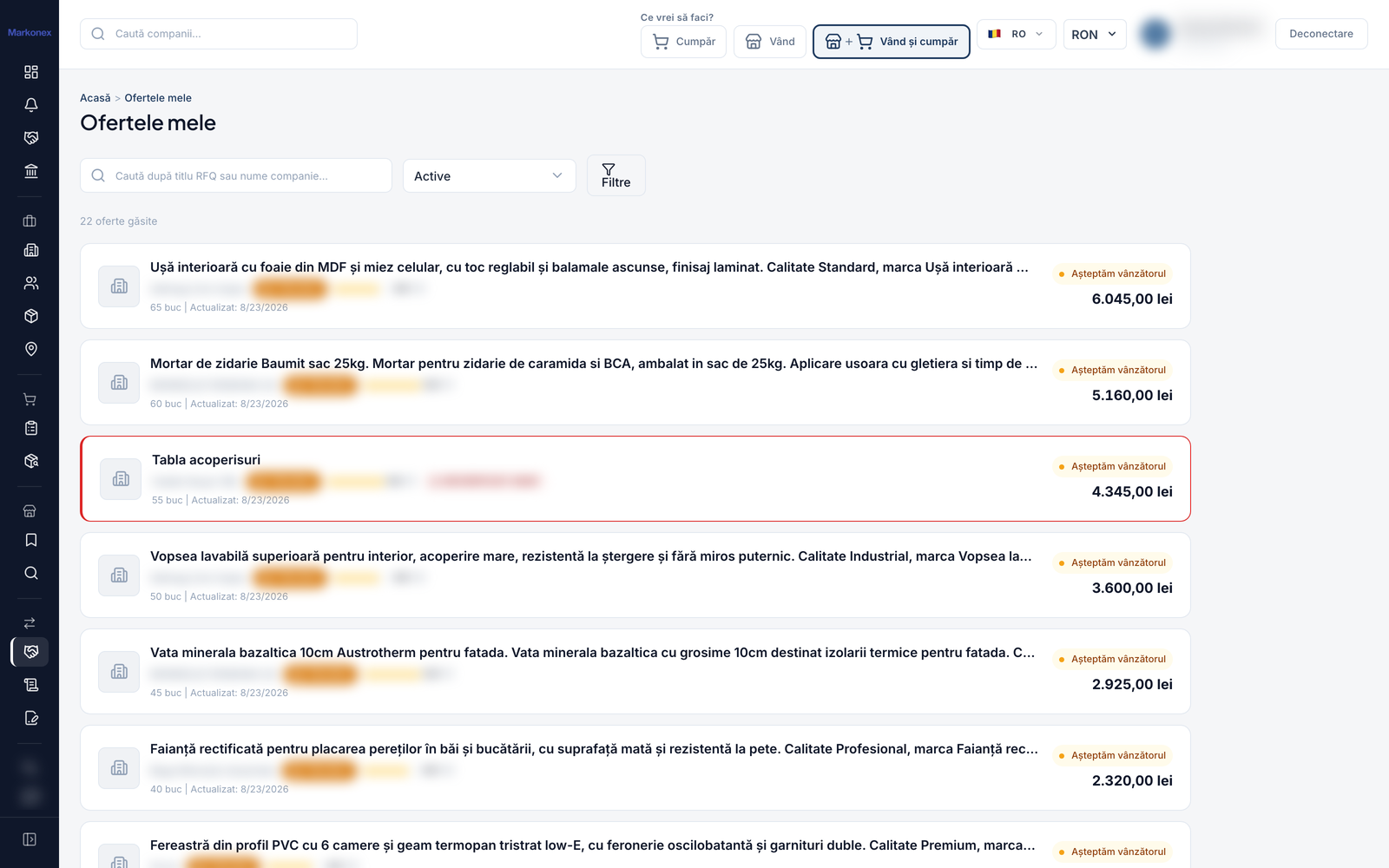Image resolution: width=1389 pixels, height=868 pixels.
Task: Open the scroll document sidebar icon
Action: pos(30,685)
